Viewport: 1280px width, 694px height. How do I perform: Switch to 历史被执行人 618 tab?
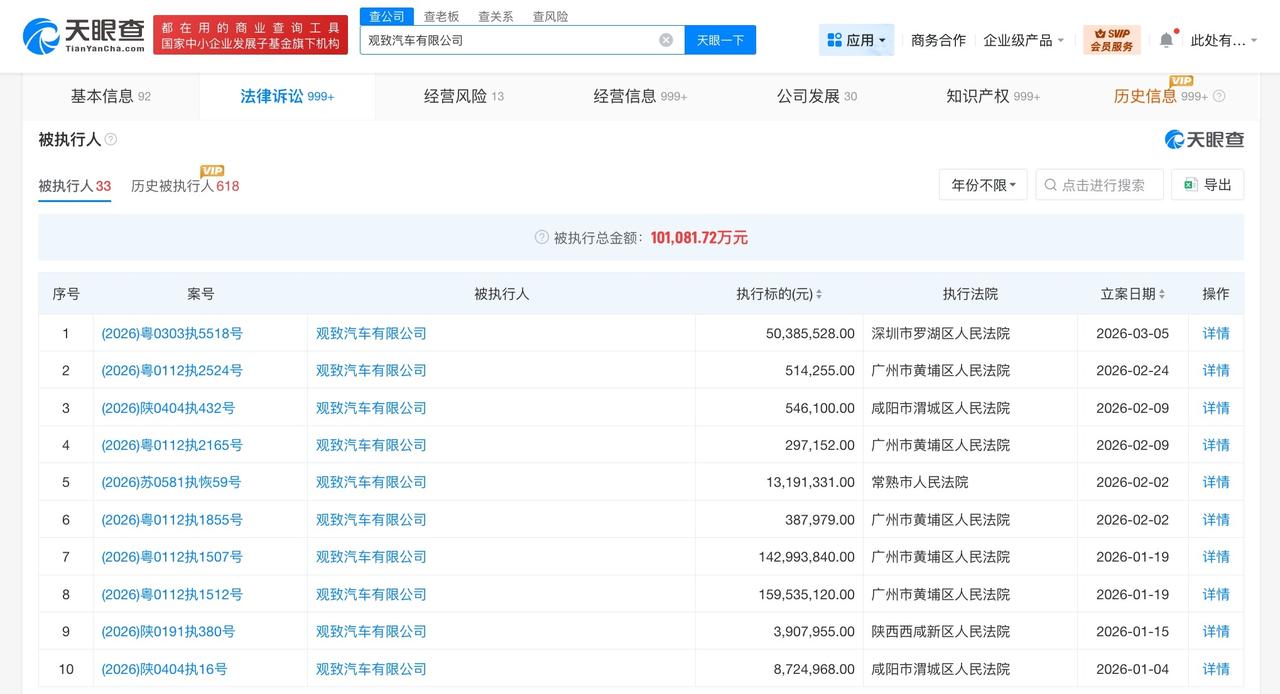pos(186,186)
